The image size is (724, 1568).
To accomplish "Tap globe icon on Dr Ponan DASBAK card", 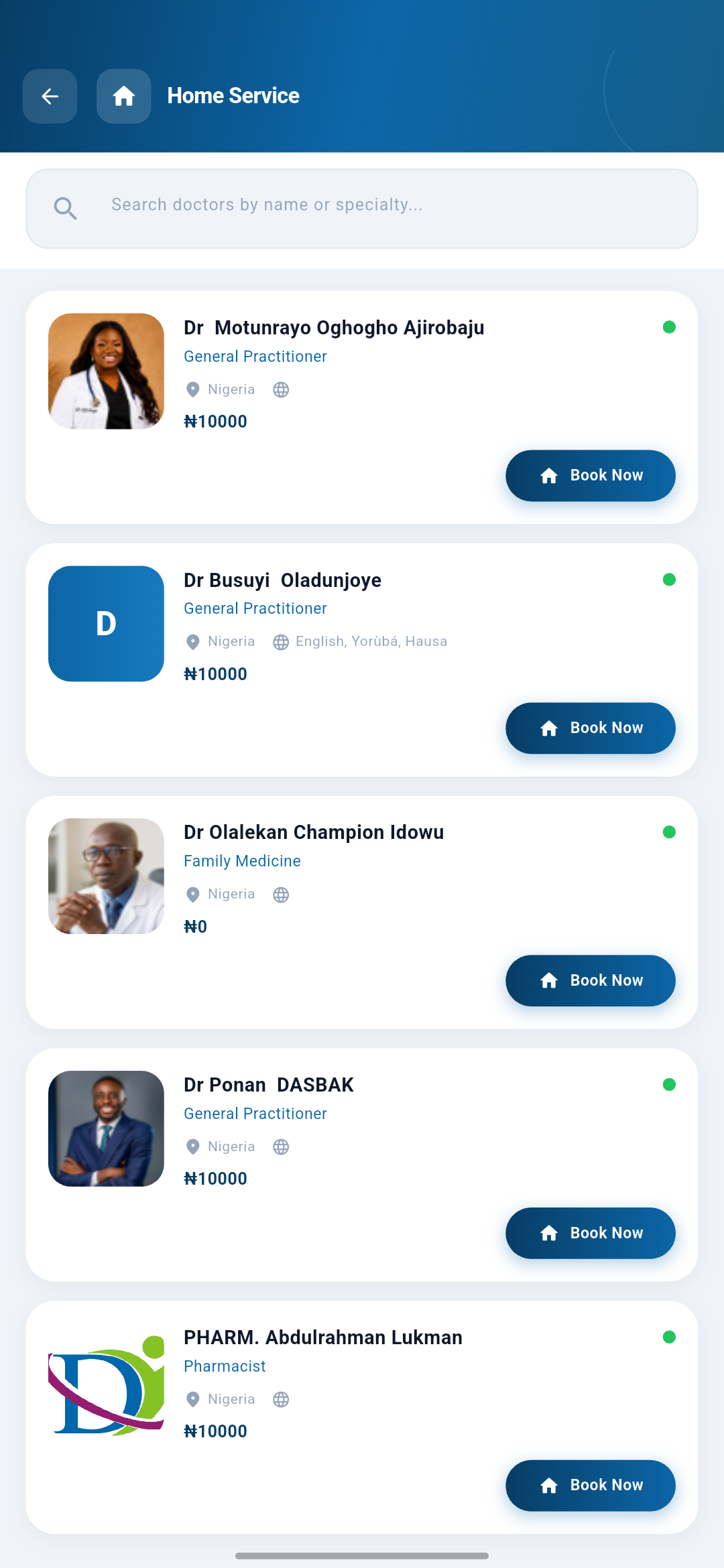I will (281, 1147).
